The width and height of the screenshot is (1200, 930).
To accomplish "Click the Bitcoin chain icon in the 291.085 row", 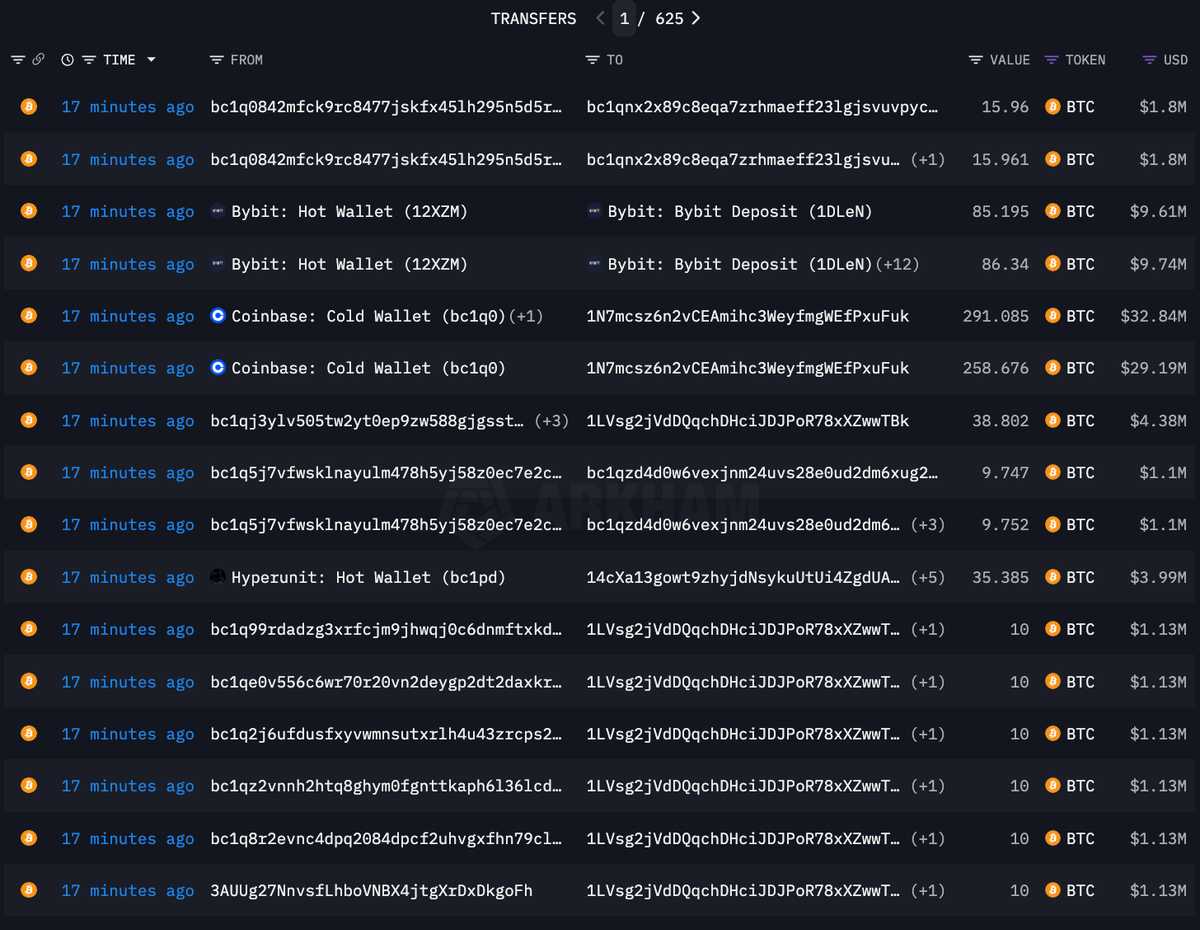I will (29, 315).
